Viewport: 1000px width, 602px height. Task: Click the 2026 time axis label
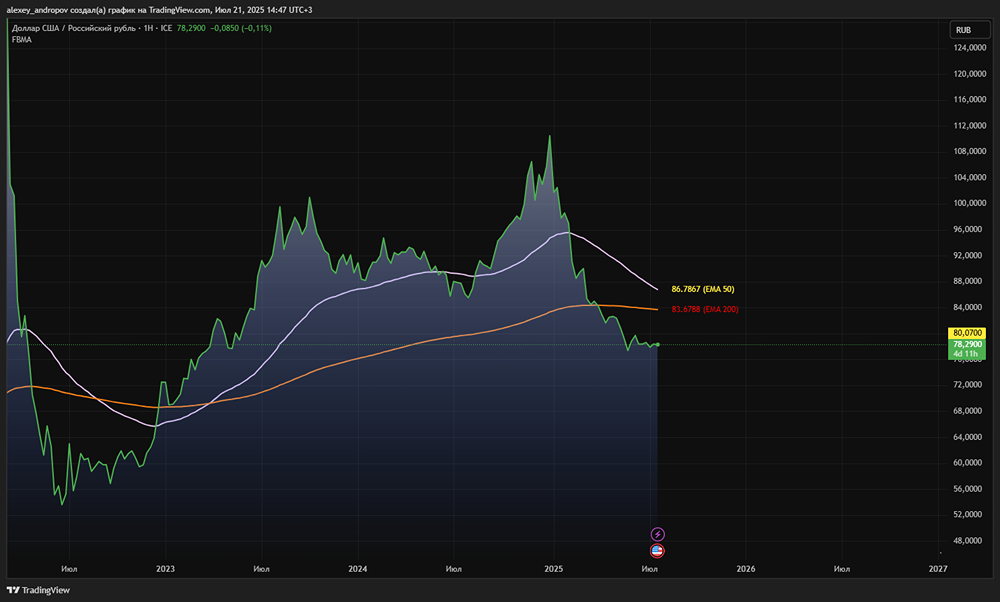[746, 569]
